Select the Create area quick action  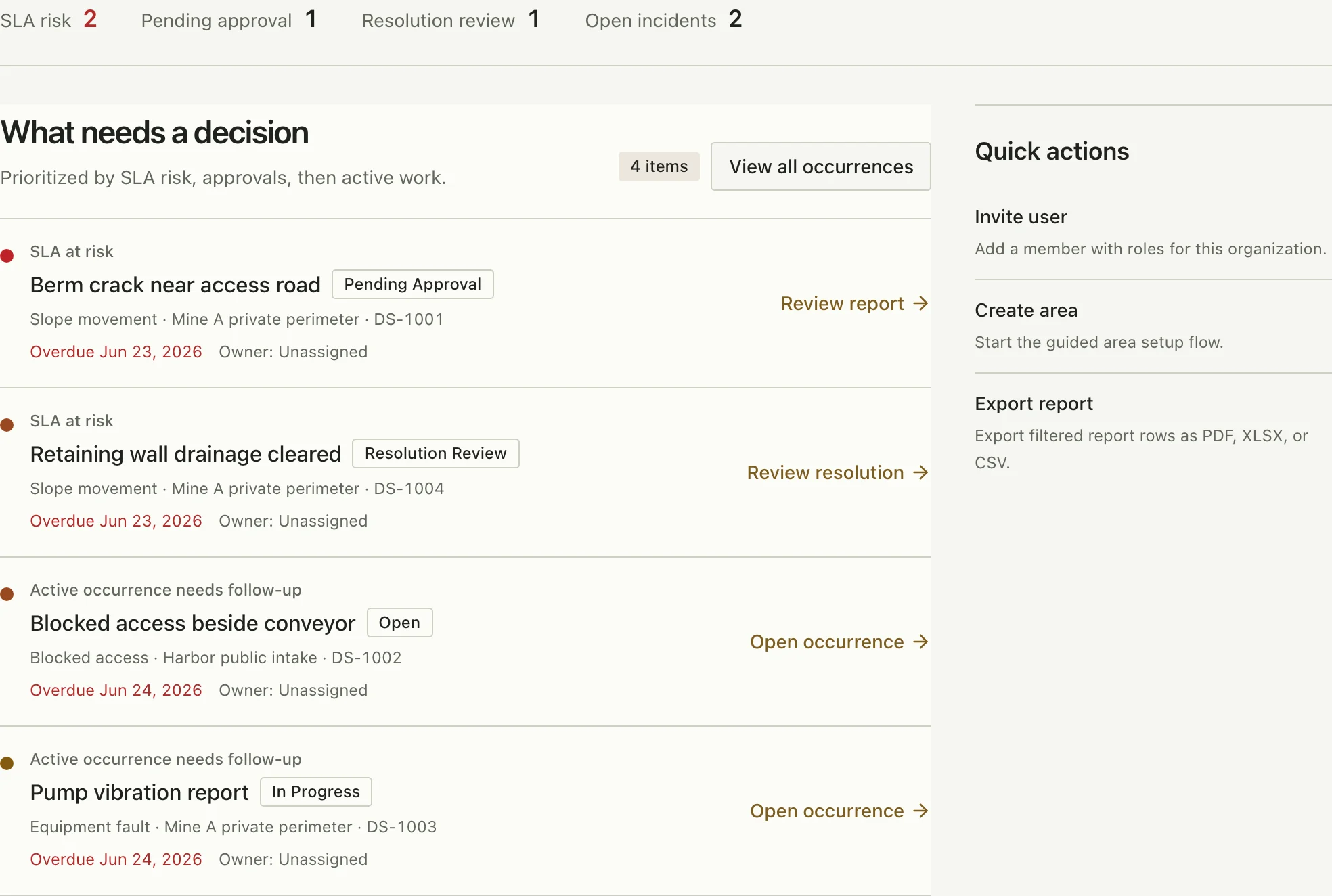click(1153, 326)
